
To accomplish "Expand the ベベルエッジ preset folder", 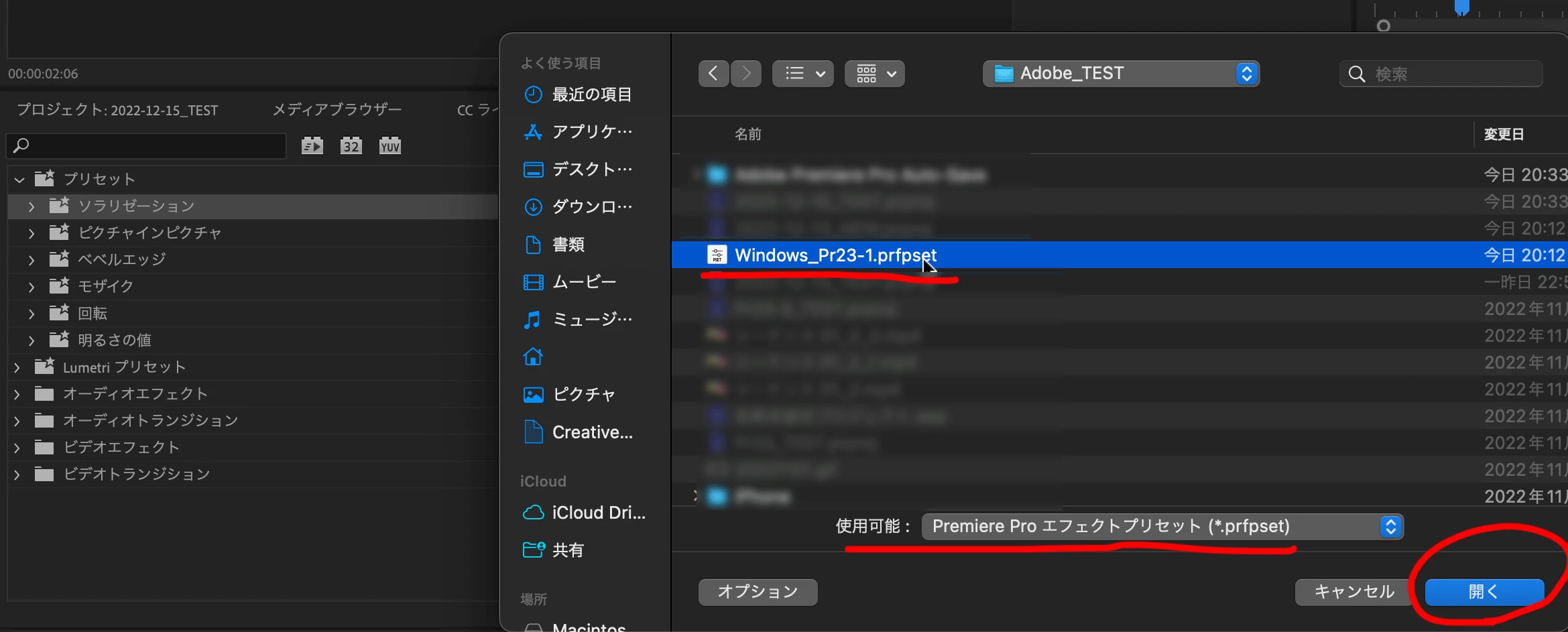I will click(32, 260).
